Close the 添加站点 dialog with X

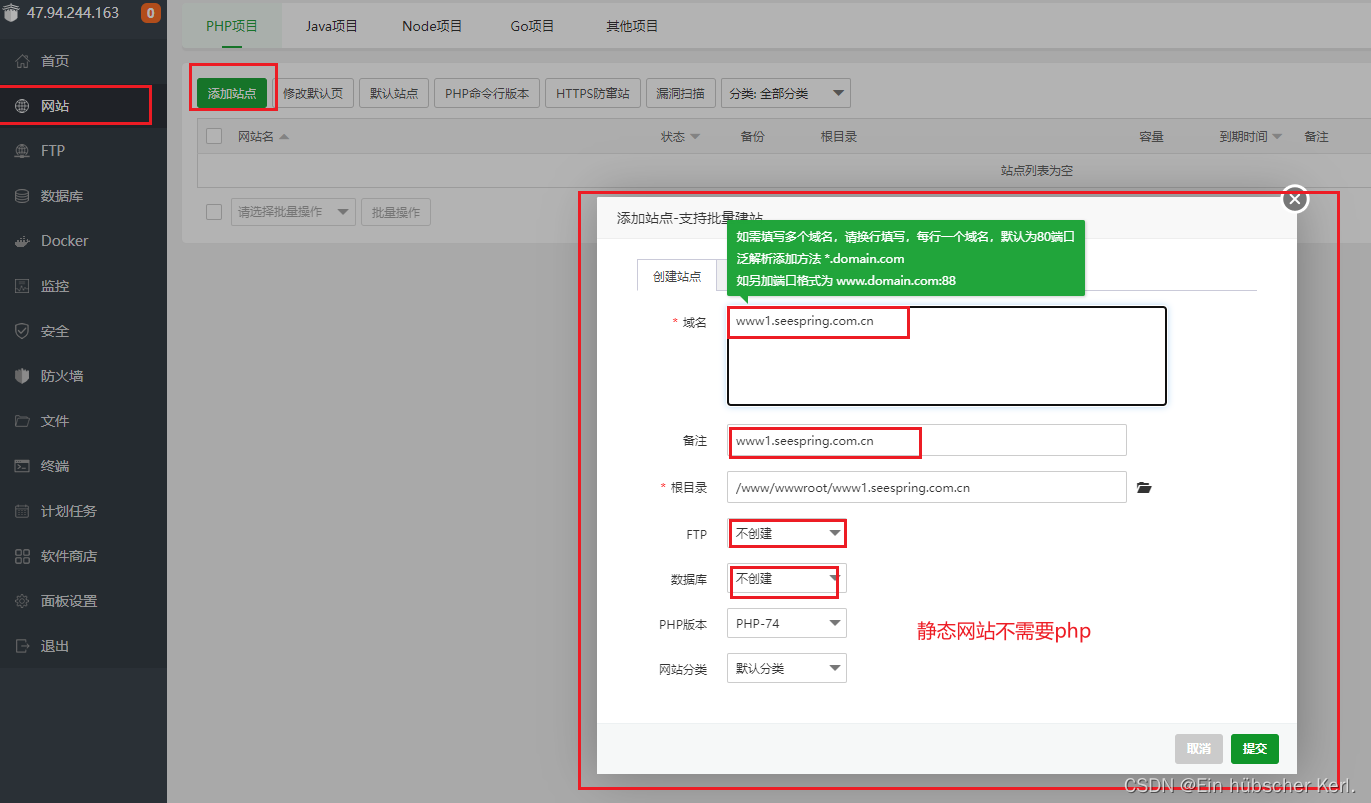[1295, 199]
